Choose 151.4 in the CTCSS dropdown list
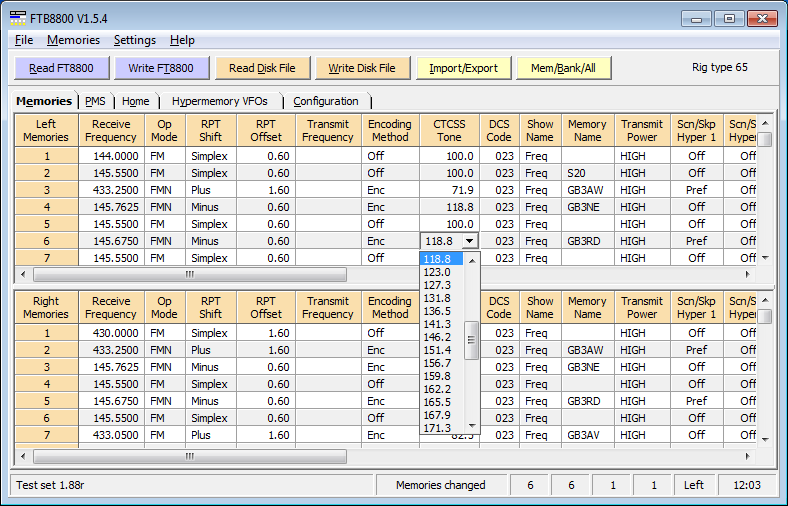This screenshot has height=506, width=788. pos(438,350)
